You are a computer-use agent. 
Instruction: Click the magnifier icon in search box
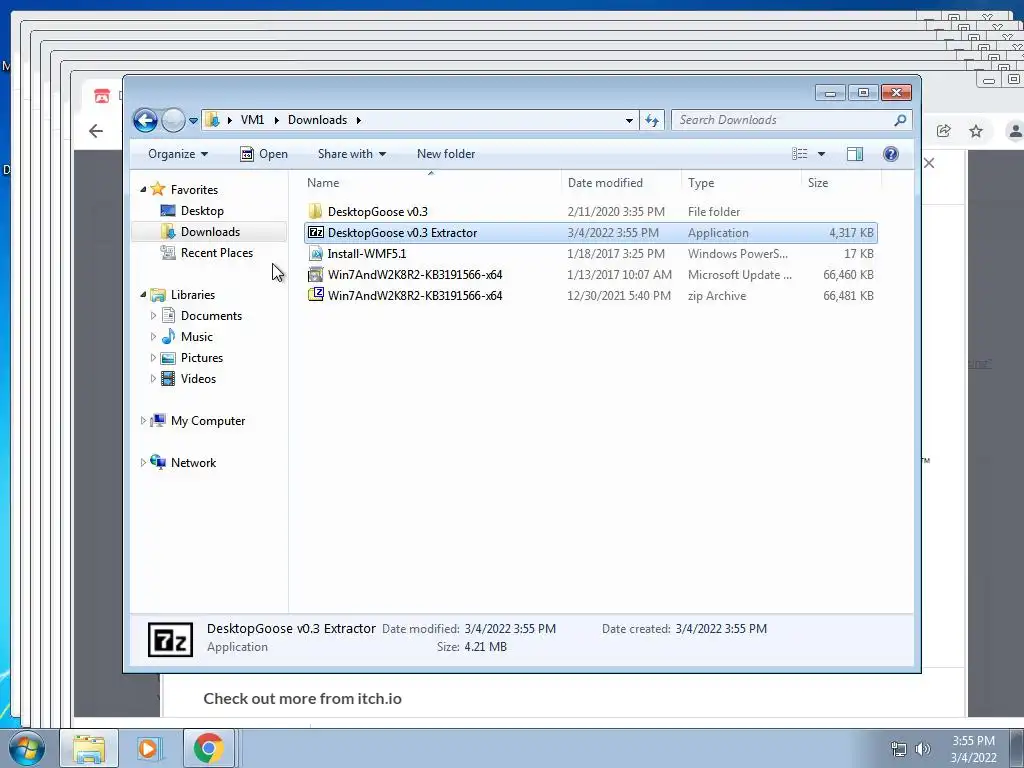coord(901,120)
